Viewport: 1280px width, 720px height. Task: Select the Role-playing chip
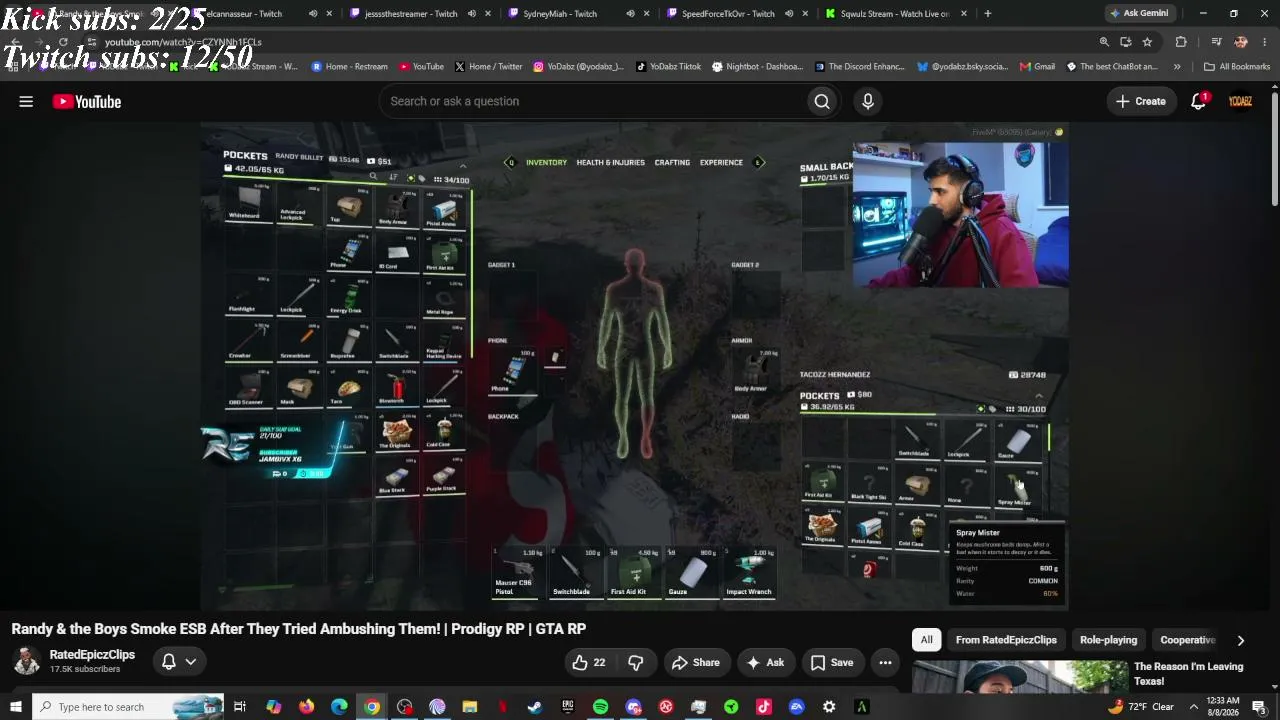(1108, 640)
